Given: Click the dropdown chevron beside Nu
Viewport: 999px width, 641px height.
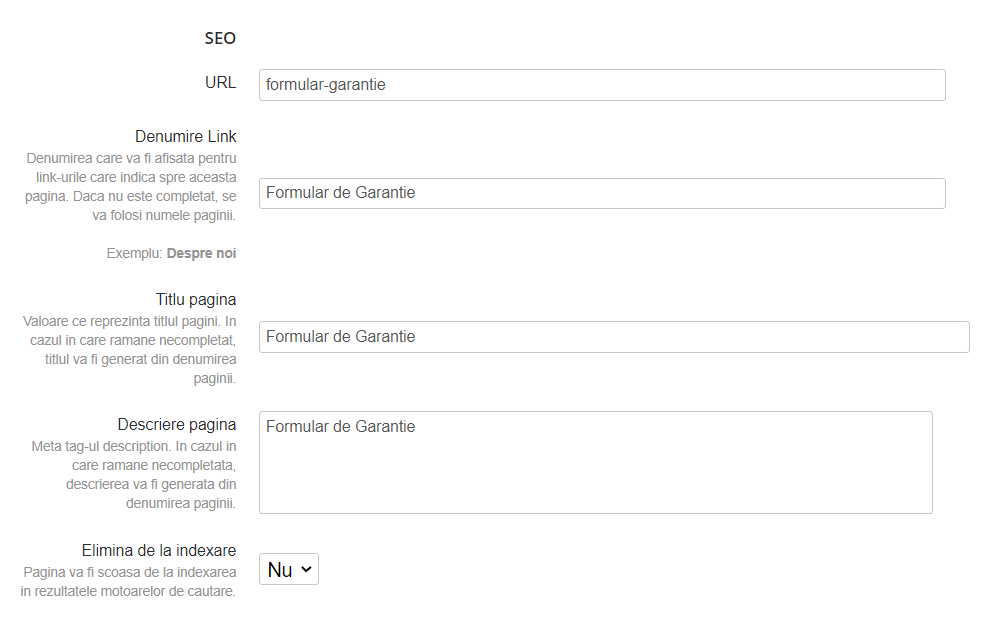Looking at the screenshot, I should [304, 568].
